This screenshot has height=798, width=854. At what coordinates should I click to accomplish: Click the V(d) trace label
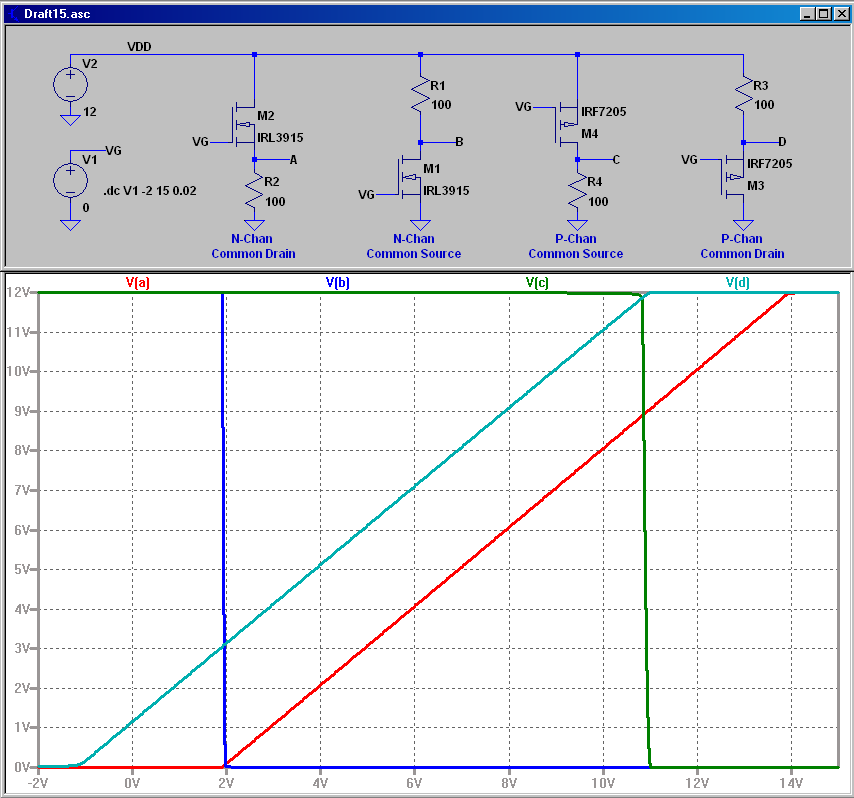pyautogui.click(x=737, y=282)
